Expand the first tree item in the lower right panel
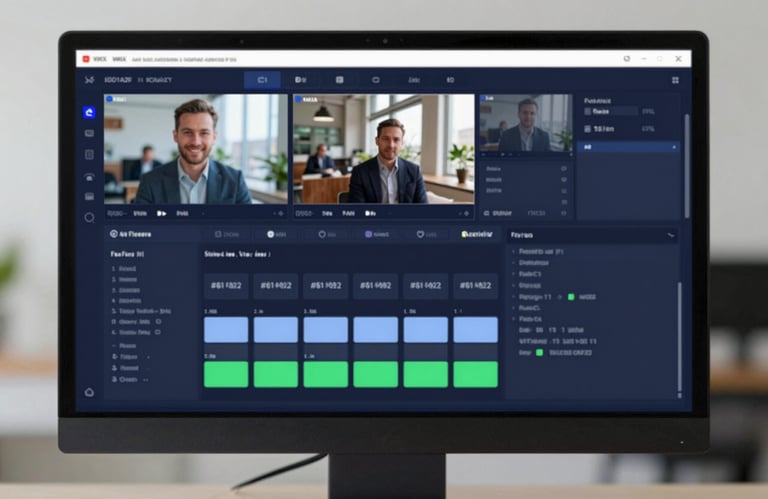This screenshot has height=499, width=768. [x=513, y=251]
